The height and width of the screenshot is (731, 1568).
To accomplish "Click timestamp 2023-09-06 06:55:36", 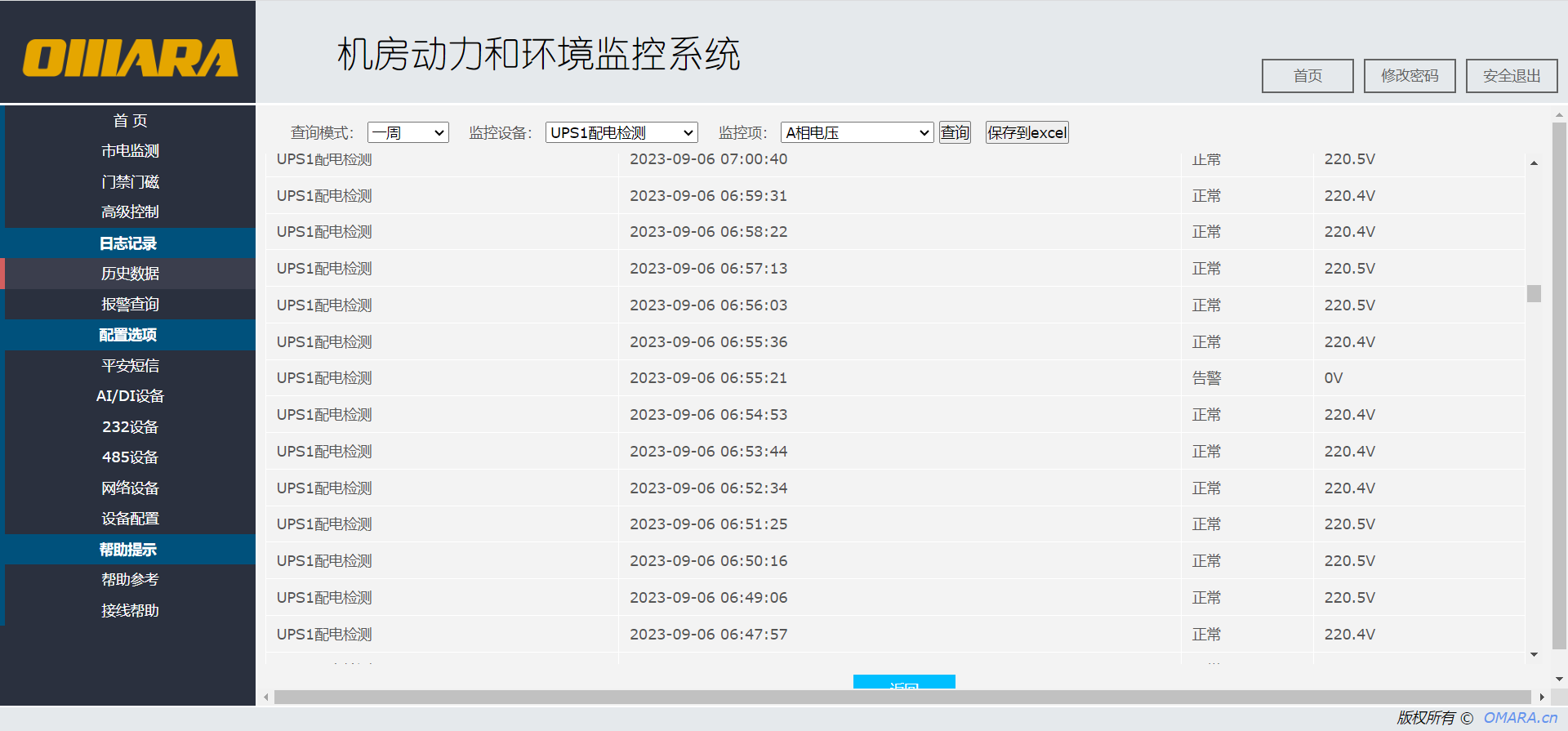I will tap(708, 342).
